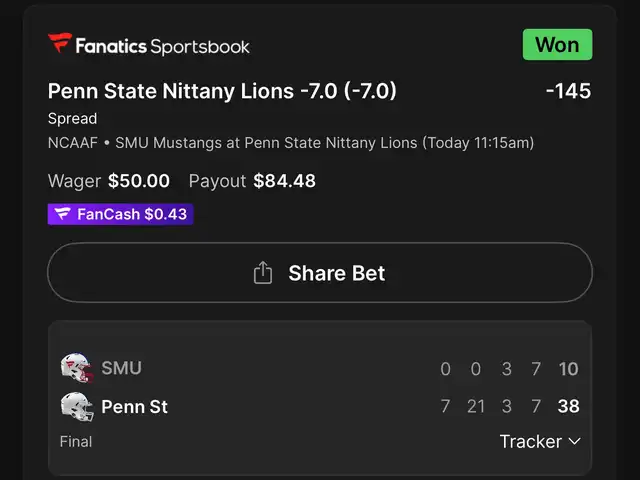
Task: Click the Wager $50.00 amount
Action: click(x=109, y=181)
